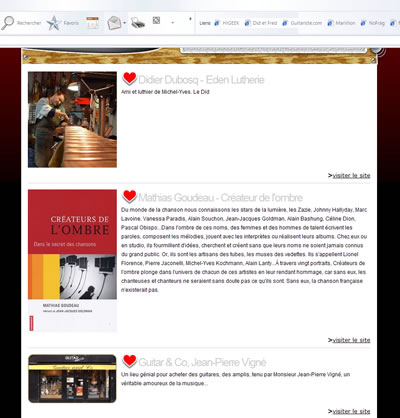Open Mathias Goudeau - Créateur de l'ombre heading

(220, 198)
